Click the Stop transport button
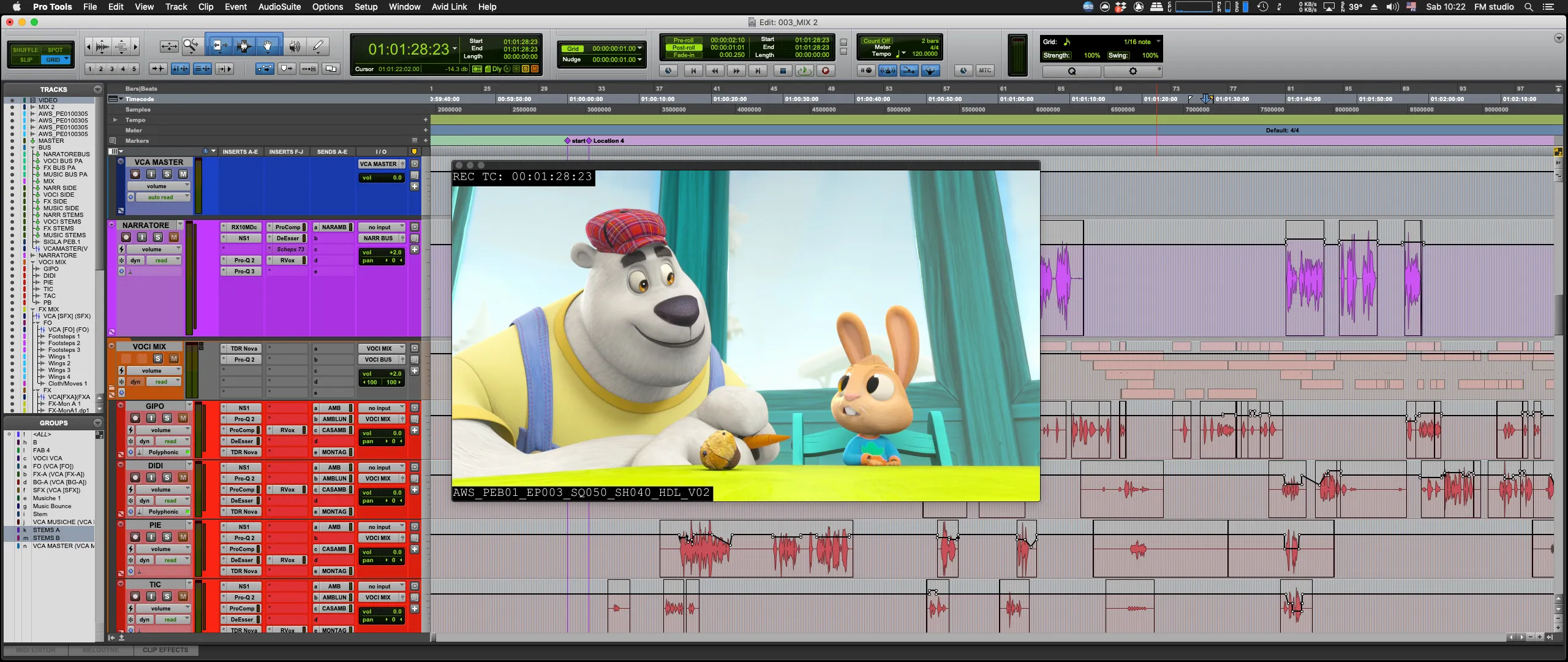The height and width of the screenshot is (662, 1568). [x=783, y=70]
